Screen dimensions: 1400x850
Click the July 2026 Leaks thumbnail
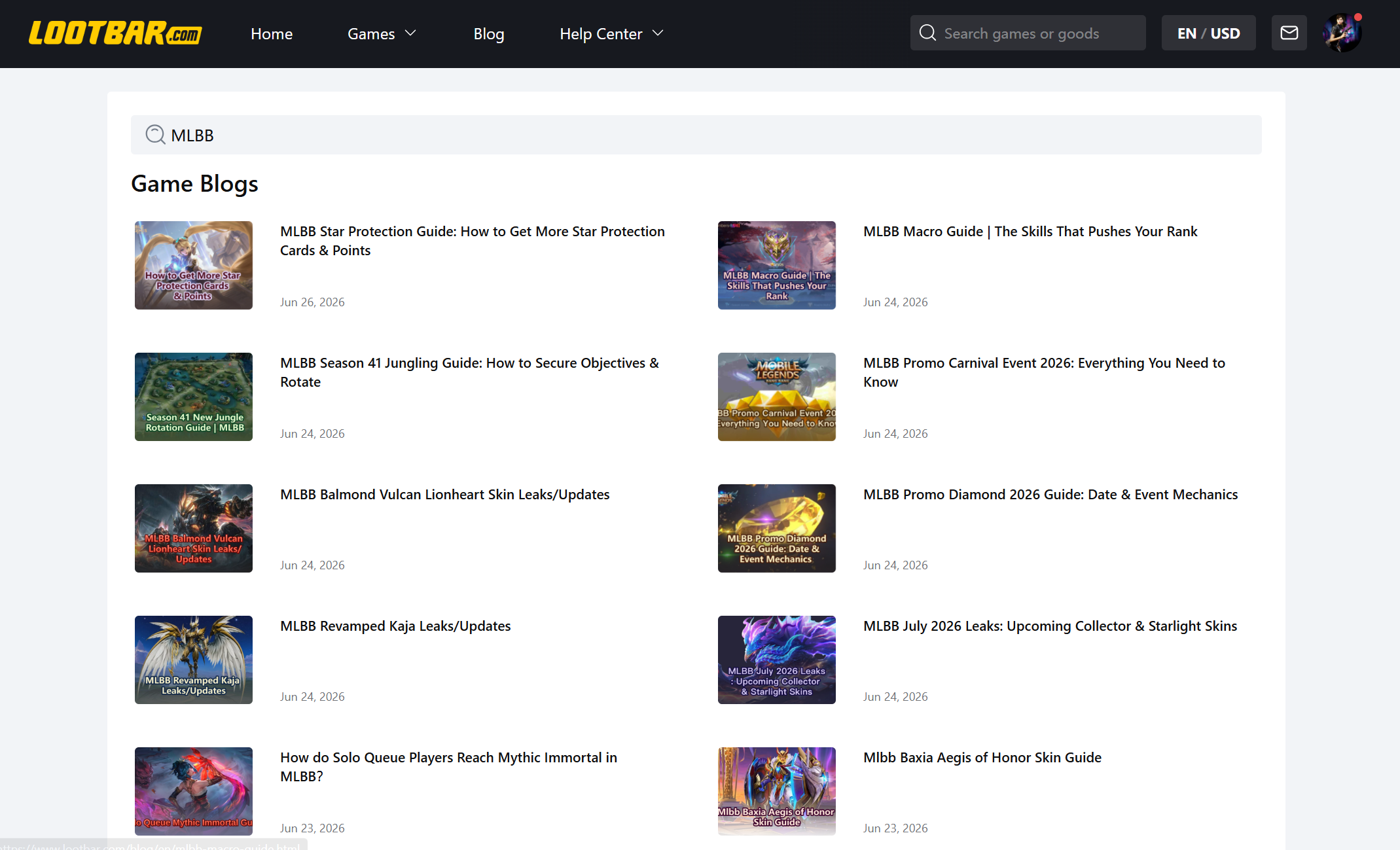[x=776, y=660]
